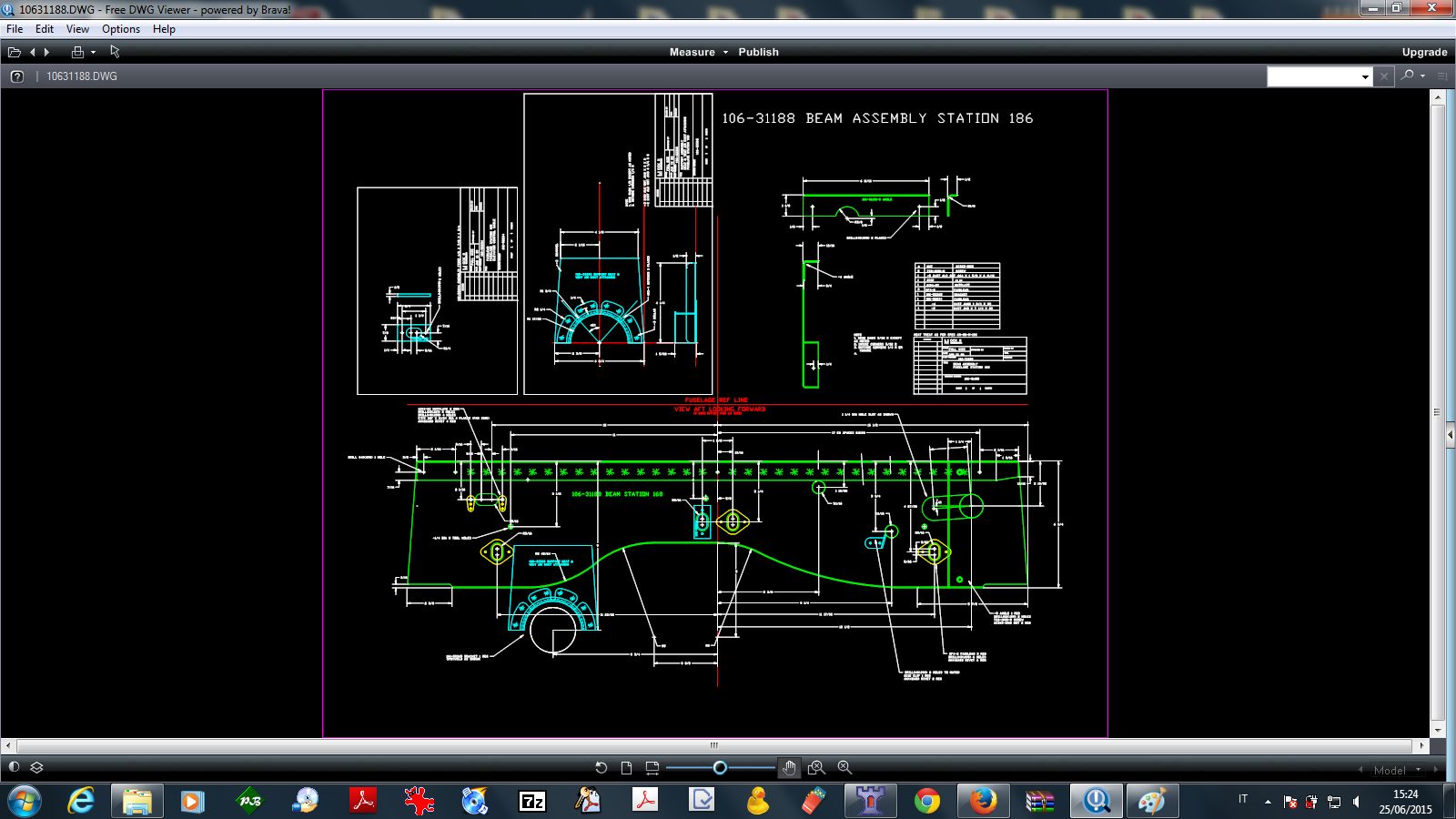The image size is (1456, 819).
Task: Open the Options menu
Action: pos(121,29)
